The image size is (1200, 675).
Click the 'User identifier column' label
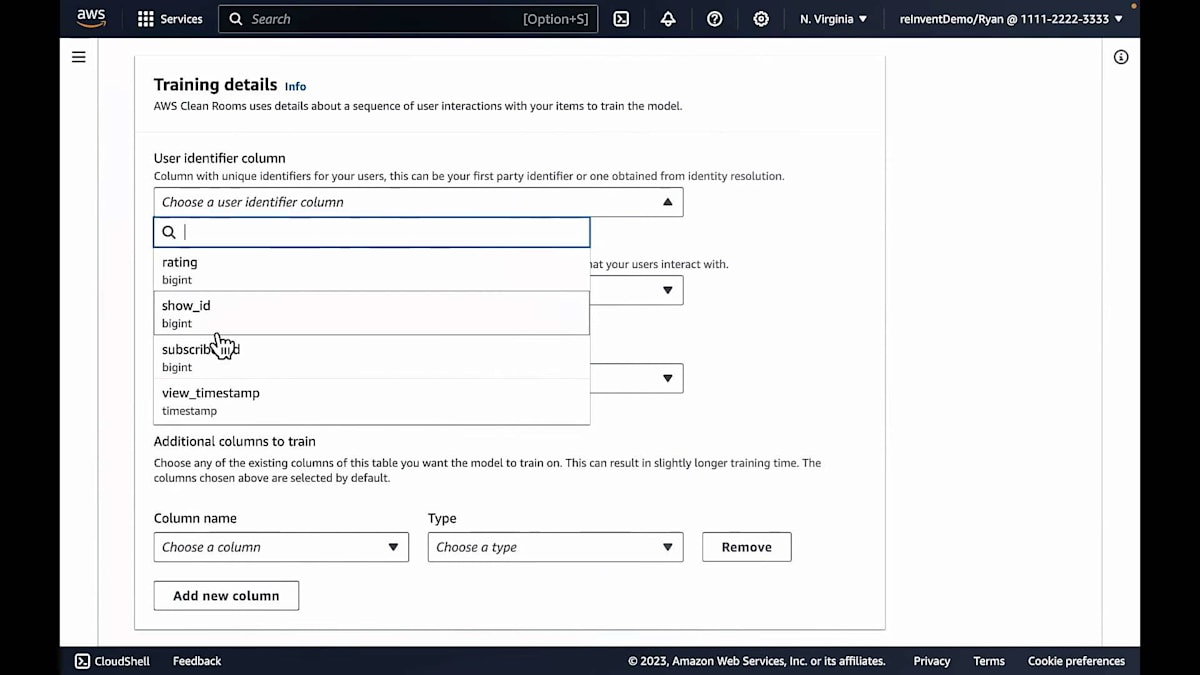coord(219,158)
